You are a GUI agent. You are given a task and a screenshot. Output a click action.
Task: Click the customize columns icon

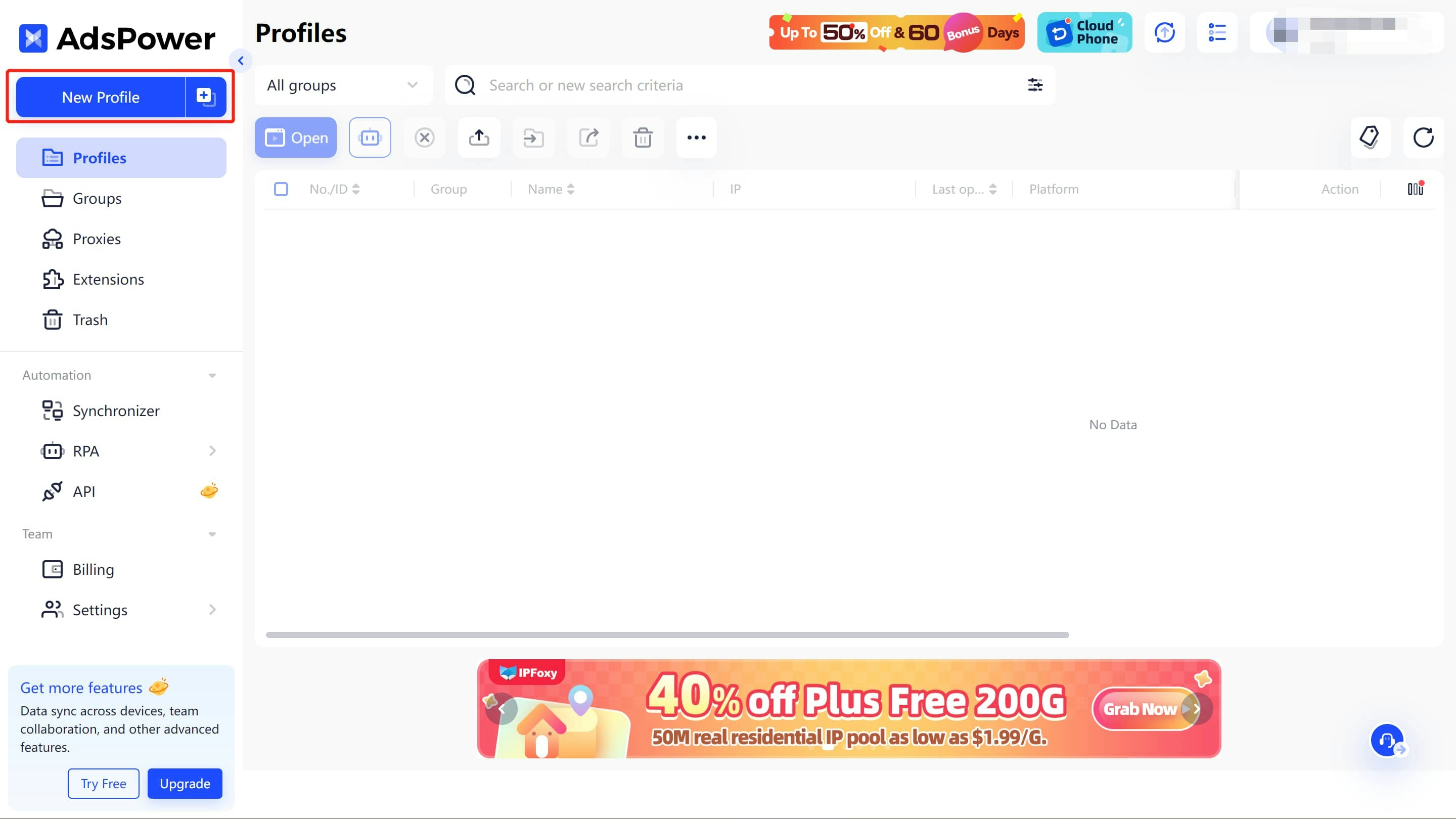pos(1416,189)
